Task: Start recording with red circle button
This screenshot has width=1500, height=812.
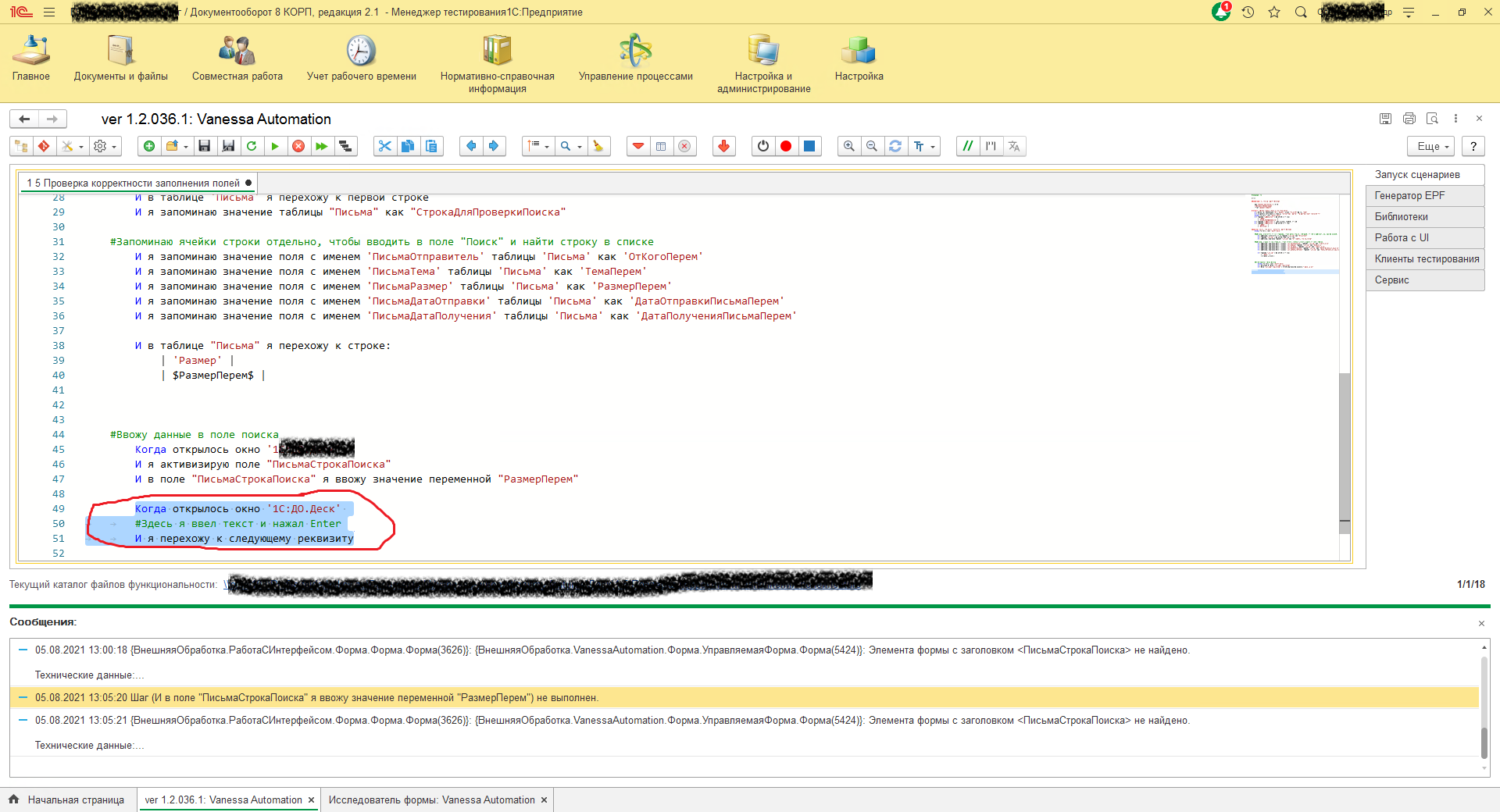Action: (786, 146)
